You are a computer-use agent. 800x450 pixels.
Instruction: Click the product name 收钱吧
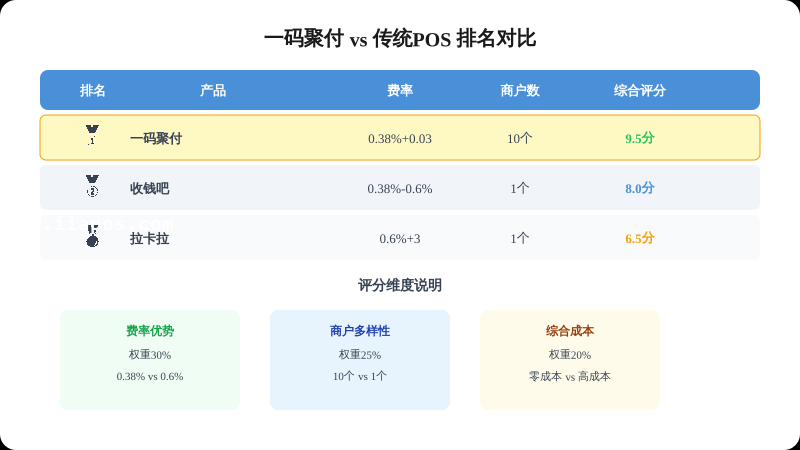pyautogui.click(x=149, y=188)
